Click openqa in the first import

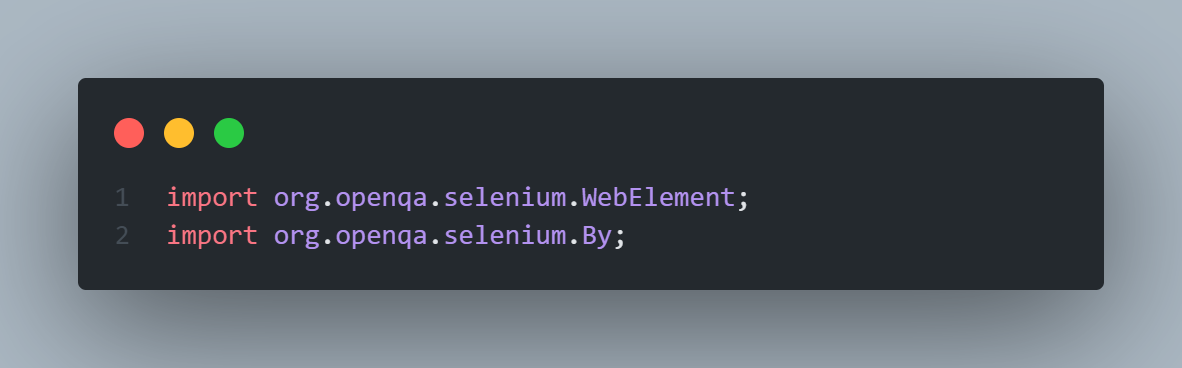[381, 200]
